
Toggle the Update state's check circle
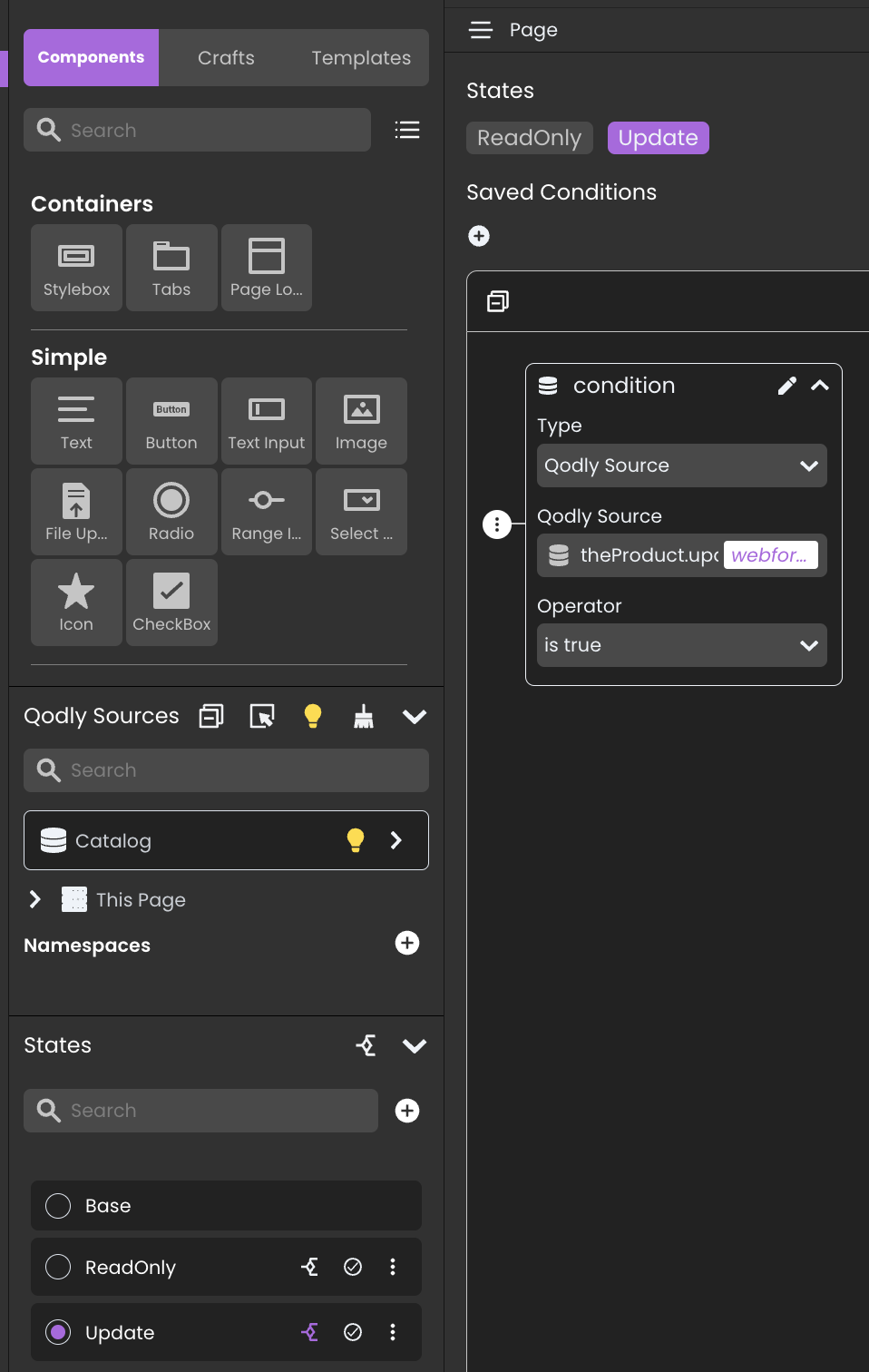click(x=353, y=1332)
